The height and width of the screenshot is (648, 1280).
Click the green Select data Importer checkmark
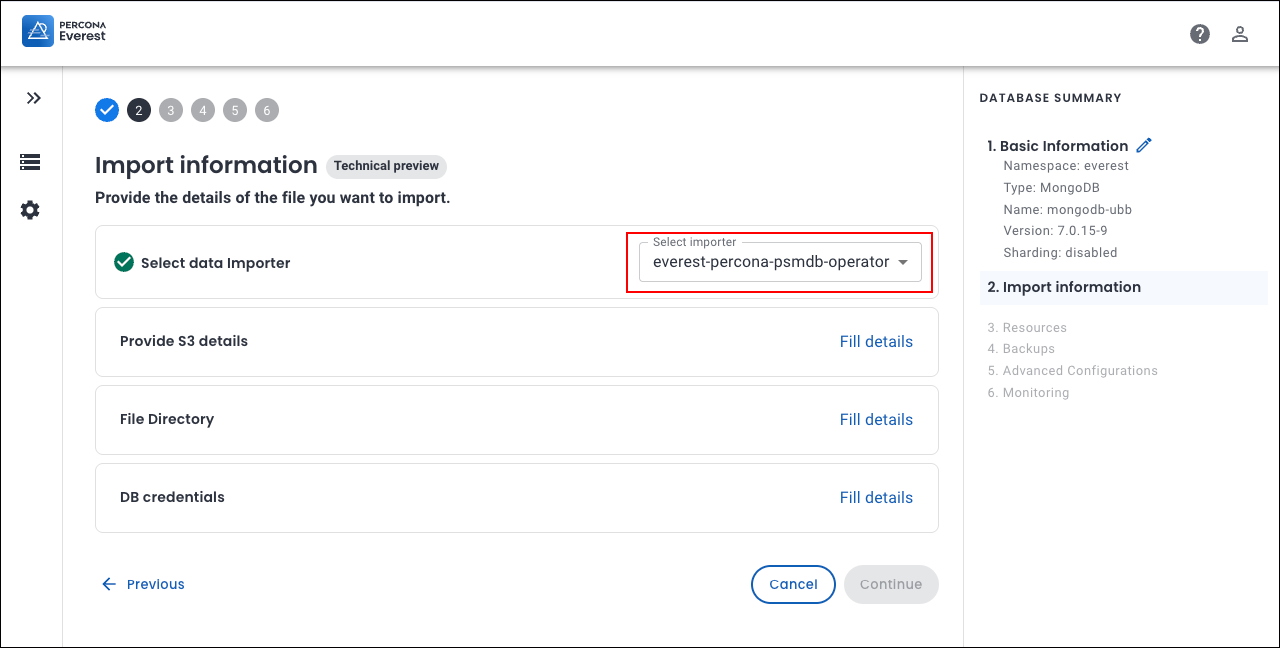124,262
